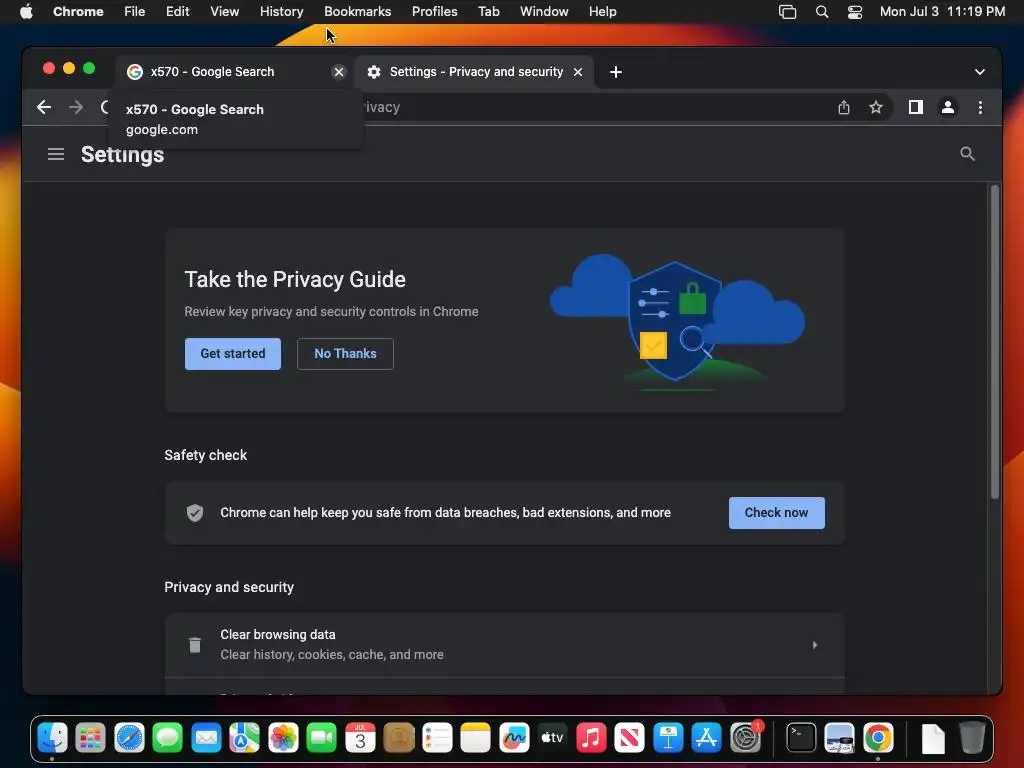
Task: Click the Chrome icon in the Dock
Action: coord(878,739)
